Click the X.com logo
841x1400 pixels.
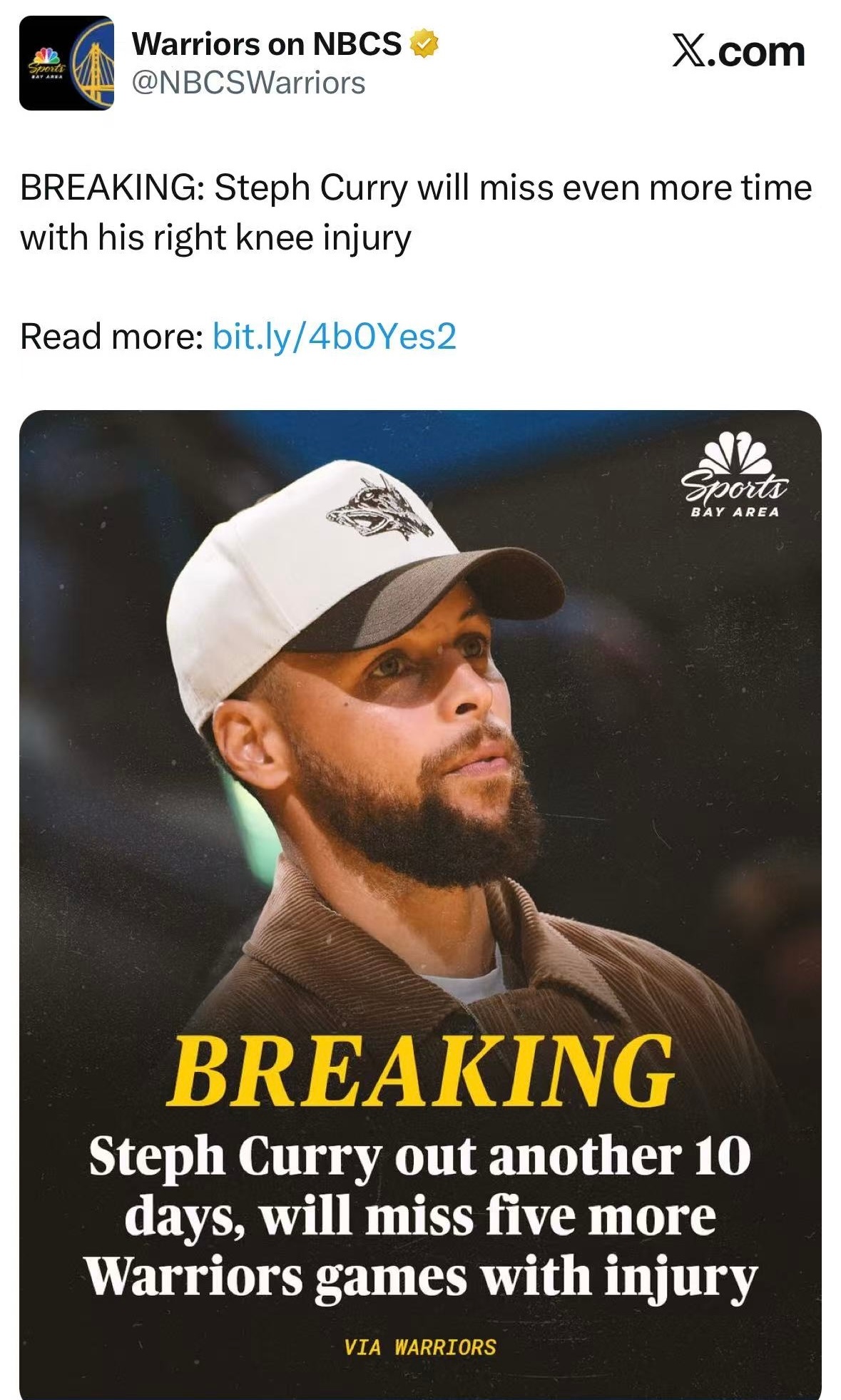click(738, 52)
